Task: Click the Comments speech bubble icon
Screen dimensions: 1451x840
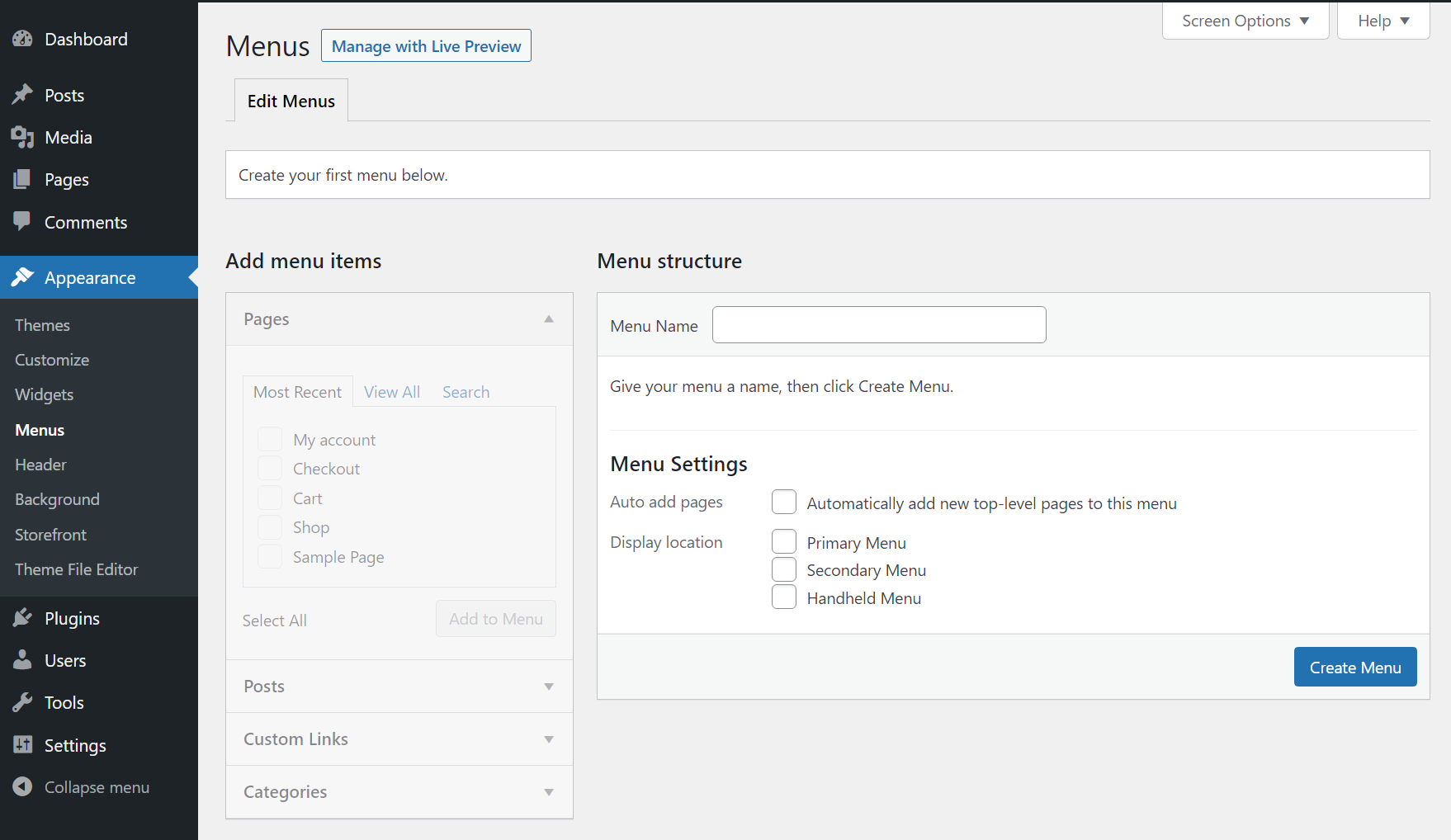Action: coord(22,221)
